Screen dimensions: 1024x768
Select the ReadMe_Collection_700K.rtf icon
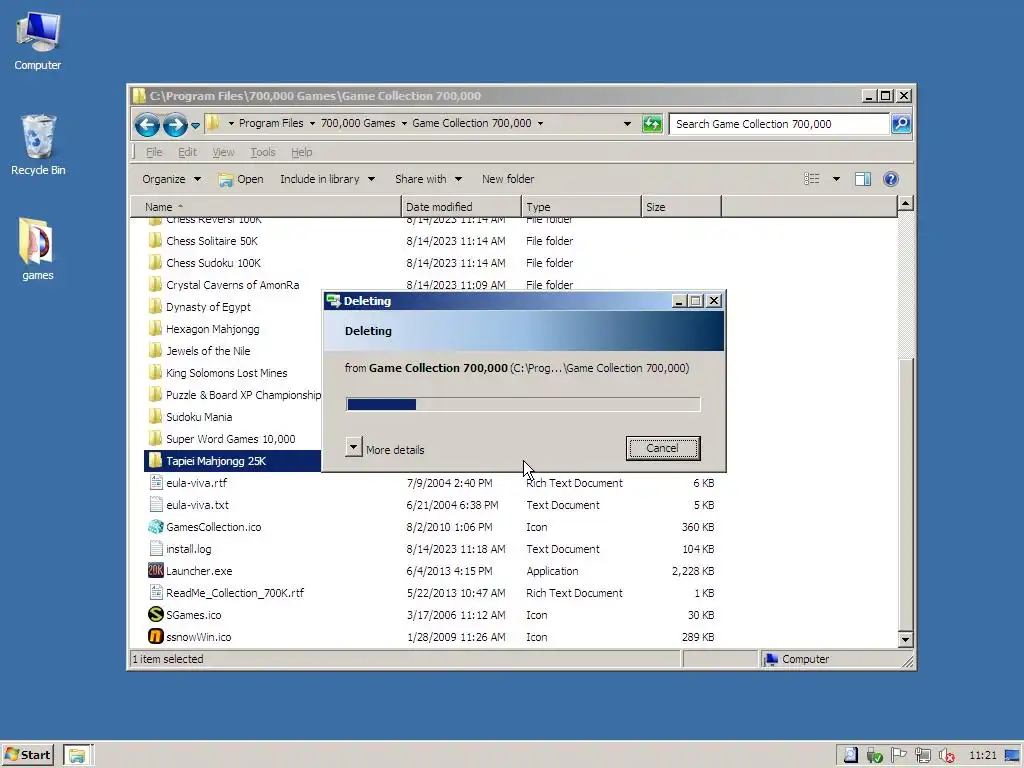pos(155,593)
